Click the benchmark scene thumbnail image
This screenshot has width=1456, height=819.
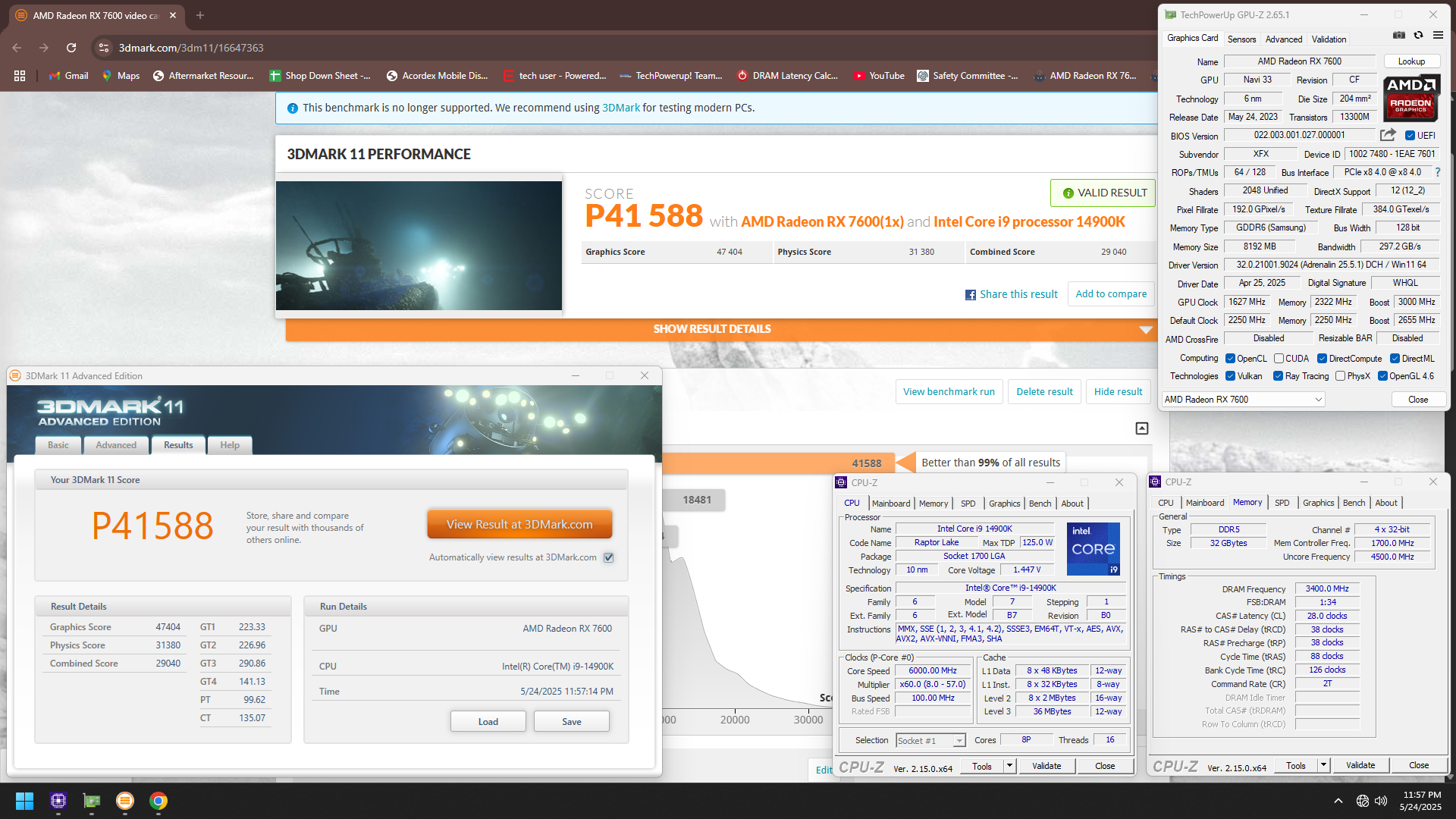pyautogui.click(x=419, y=245)
